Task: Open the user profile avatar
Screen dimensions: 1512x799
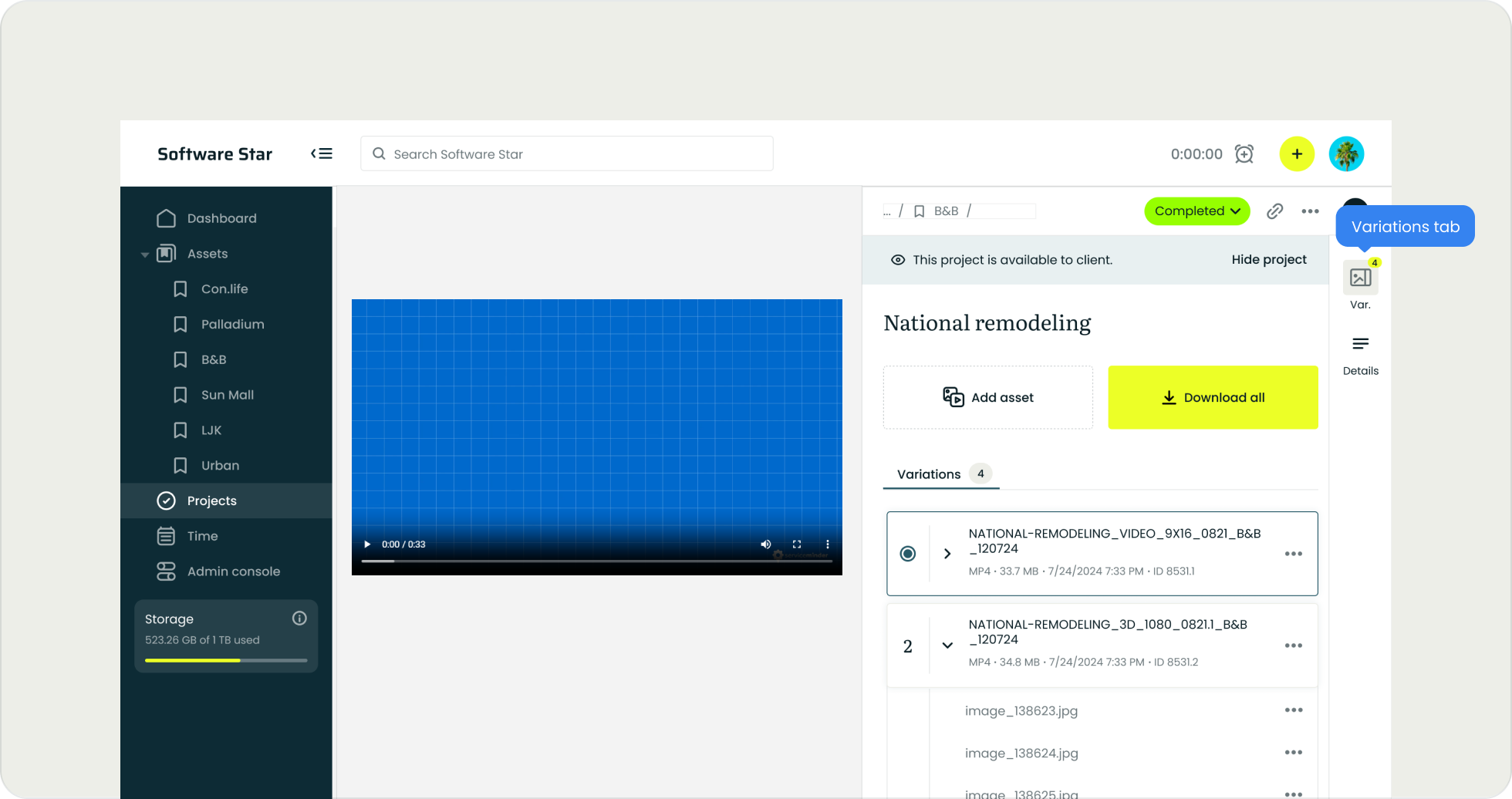Action: pos(1346,153)
